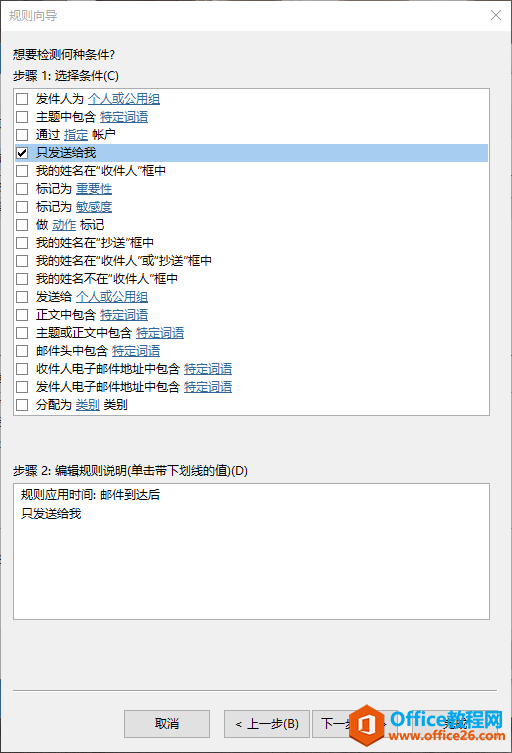Open the 个人或公用组 link after 发件人为
The image size is (512, 753).
pos(124,99)
